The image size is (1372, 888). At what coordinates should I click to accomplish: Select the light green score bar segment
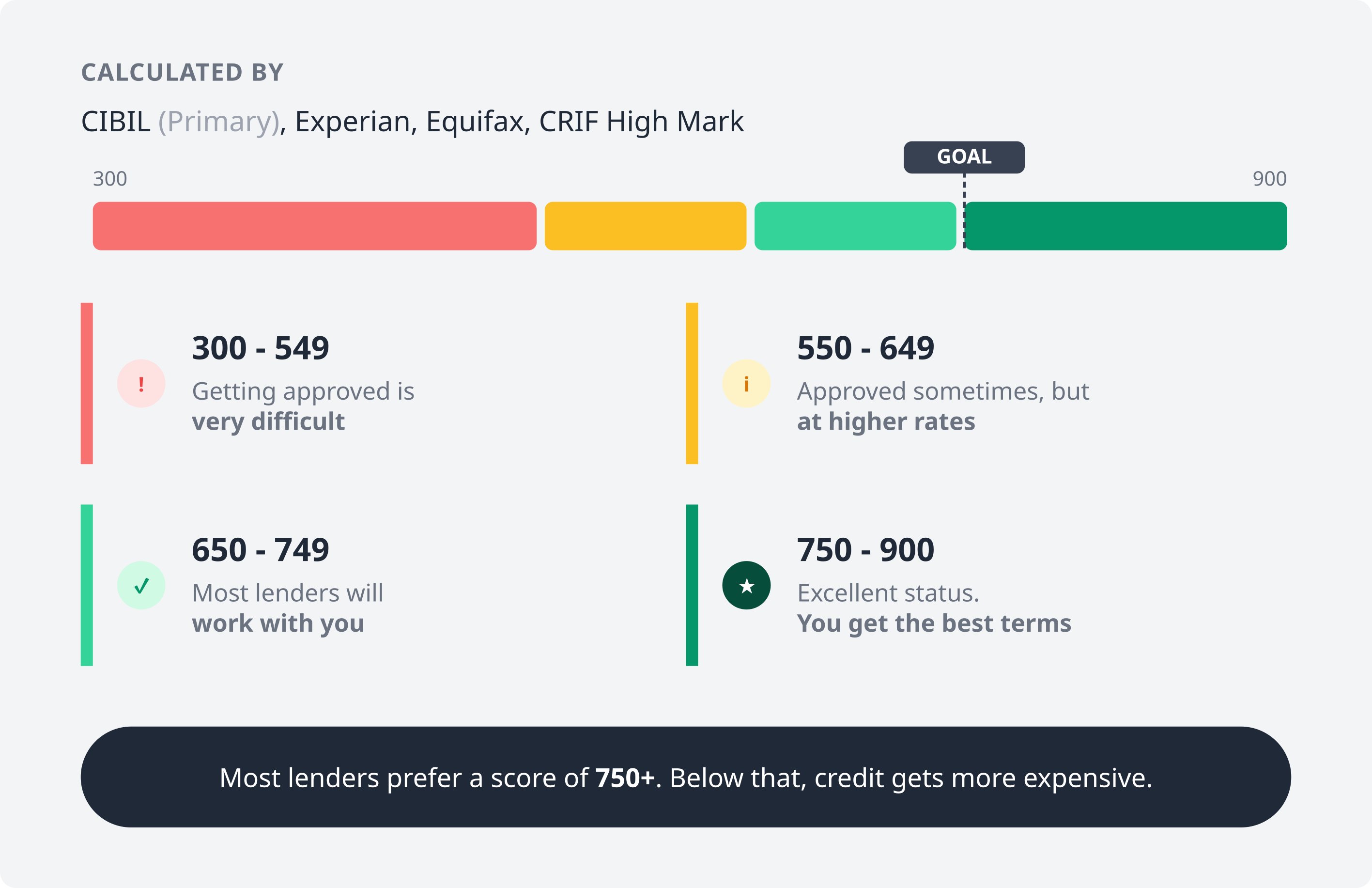pyautogui.click(x=855, y=226)
